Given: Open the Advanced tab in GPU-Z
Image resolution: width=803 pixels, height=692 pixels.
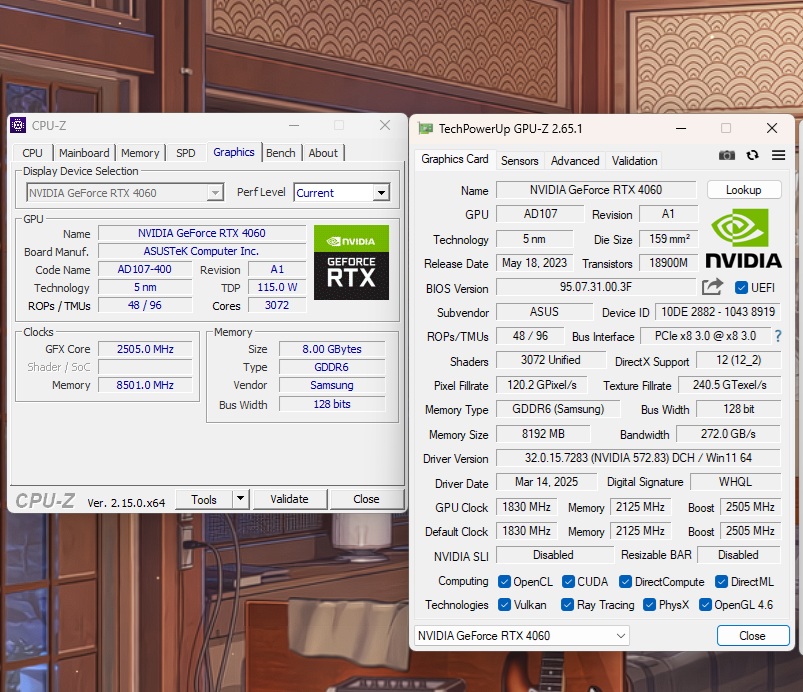Looking at the screenshot, I should [575, 161].
